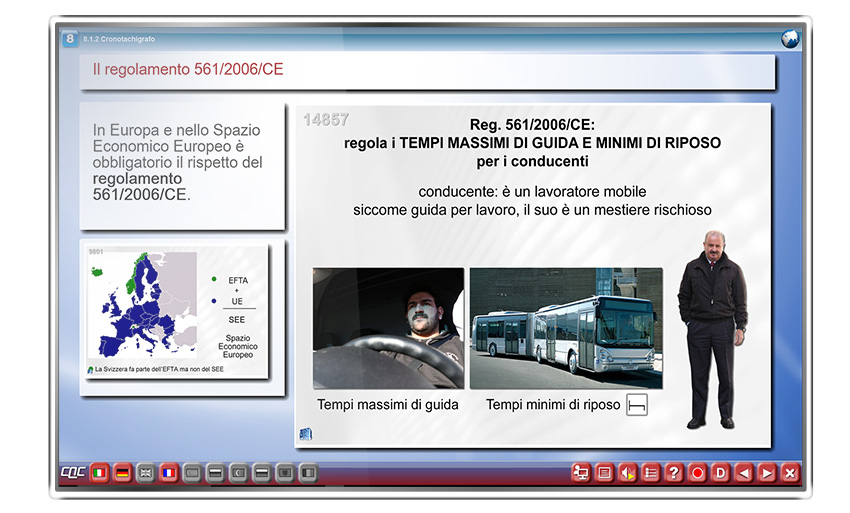Go to the previous slide arrow

point(744,473)
